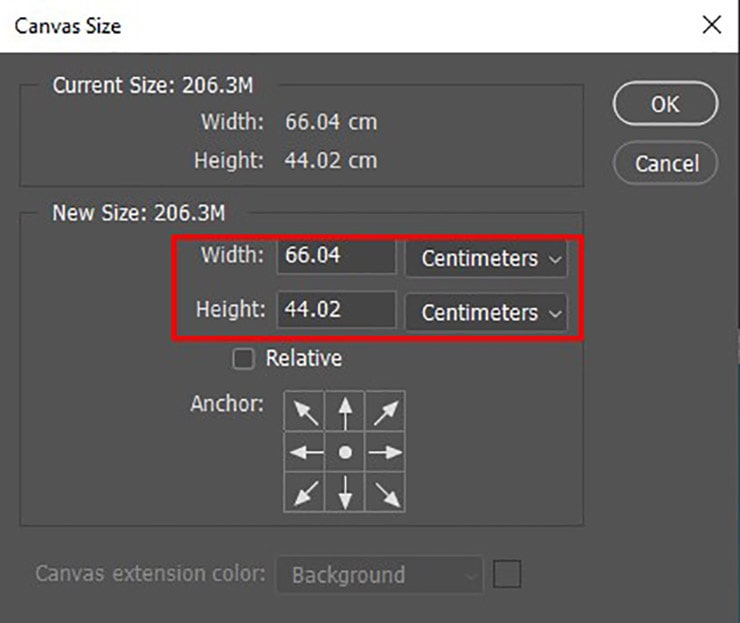This screenshot has width=740, height=623.
Task: Click the Height input field
Action: point(336,310)
